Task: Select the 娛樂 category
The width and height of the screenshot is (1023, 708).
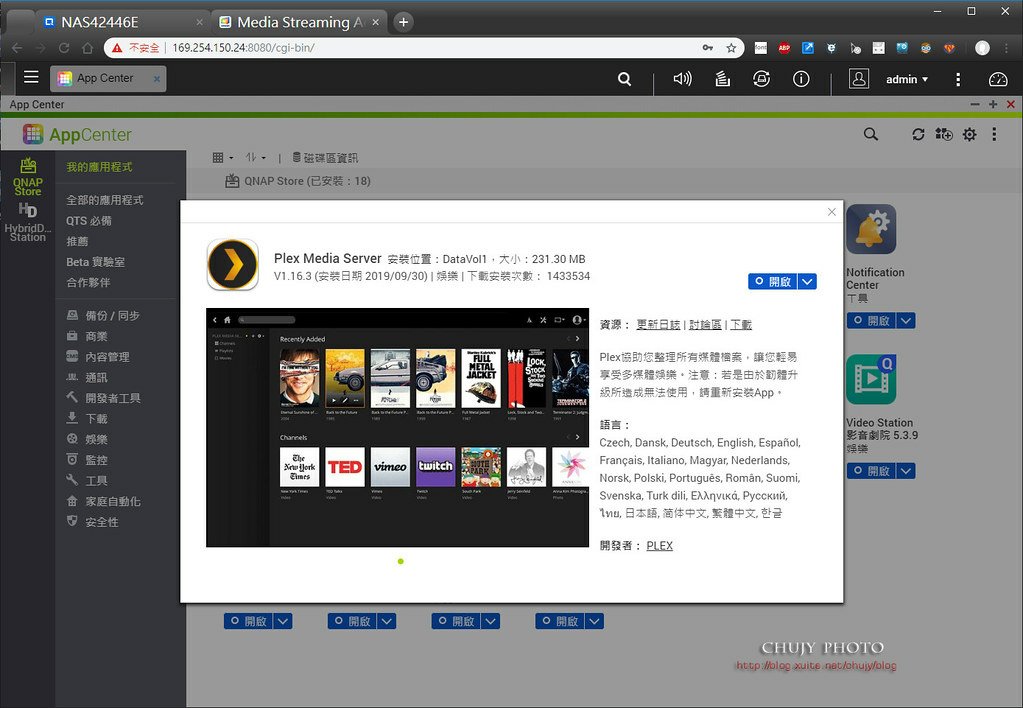Action: coord(87,439)
